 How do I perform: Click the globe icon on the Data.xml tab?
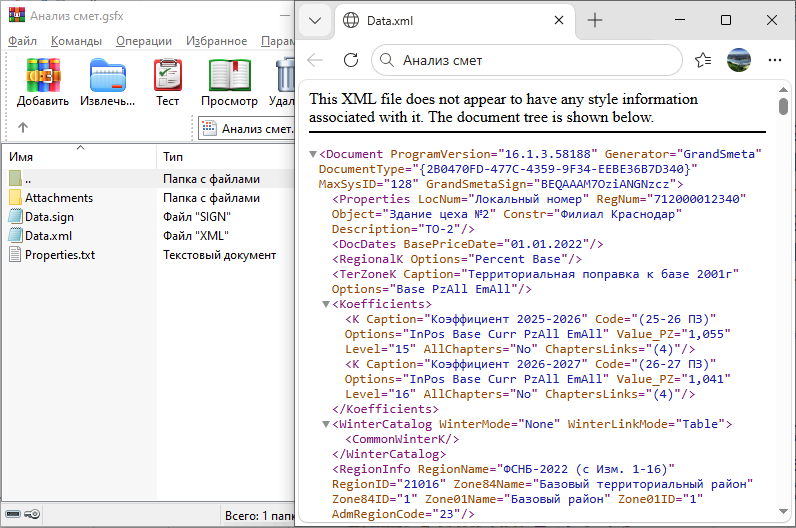click(351, 20)
